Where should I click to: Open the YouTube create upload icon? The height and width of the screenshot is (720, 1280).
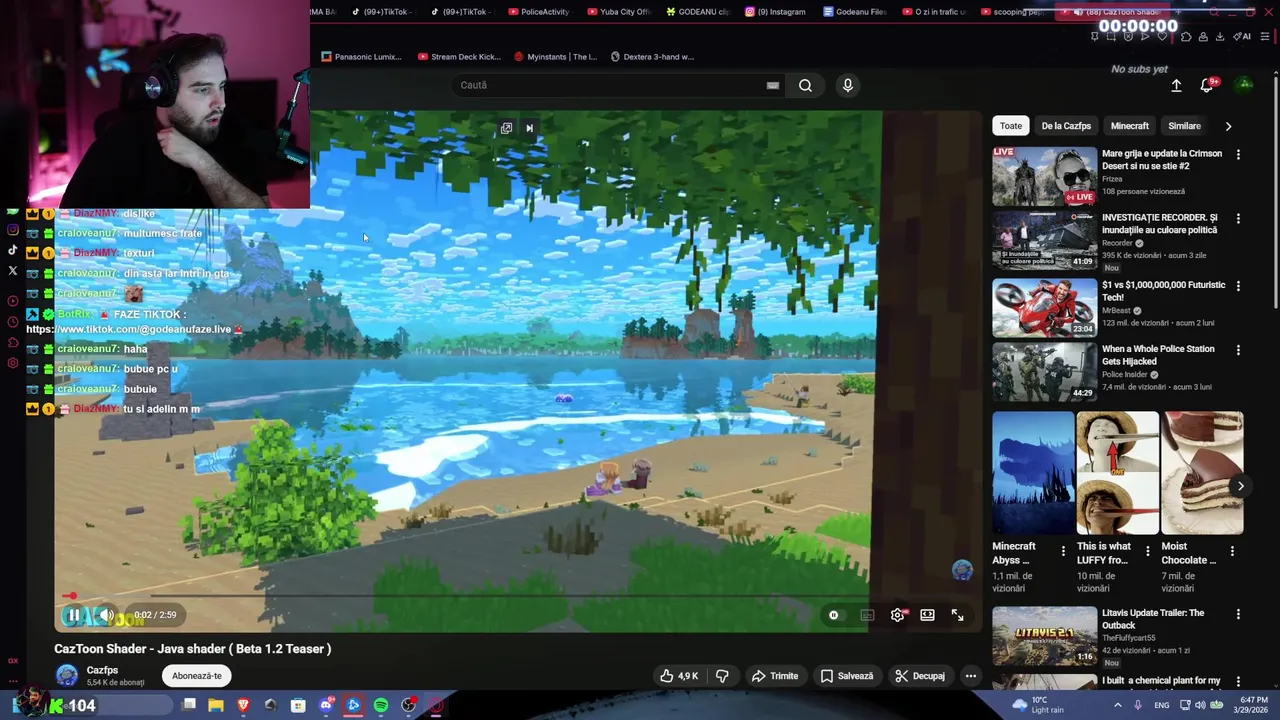point(1176,85)
